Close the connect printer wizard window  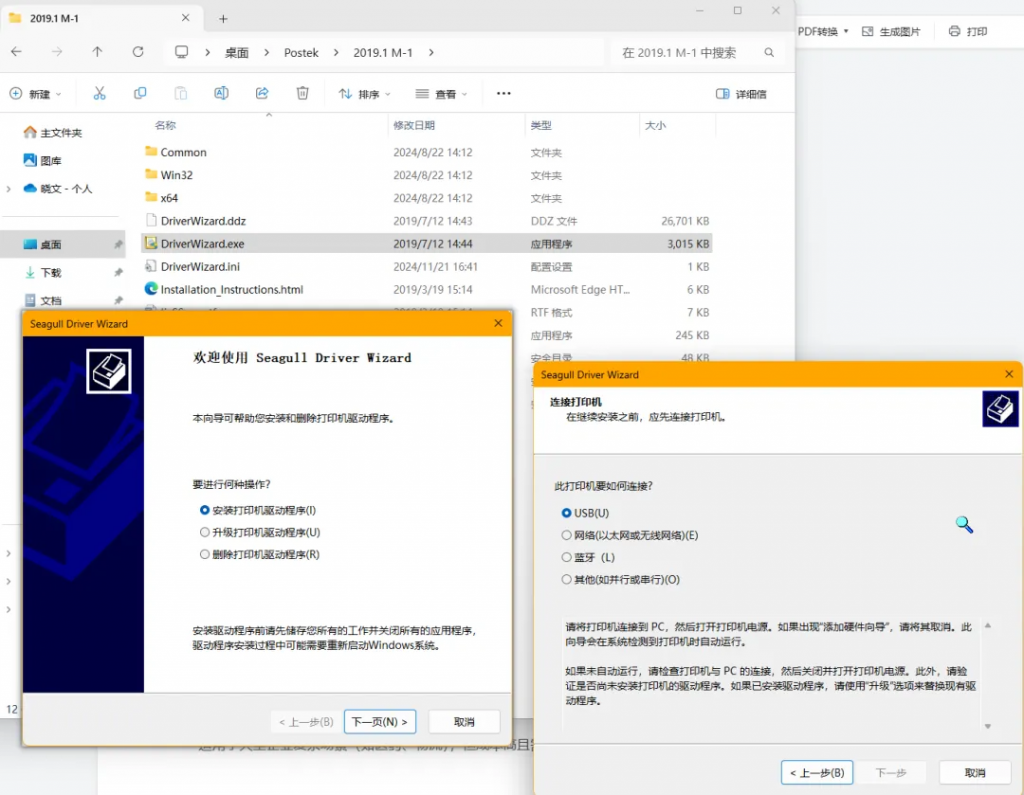point(1009,374)
